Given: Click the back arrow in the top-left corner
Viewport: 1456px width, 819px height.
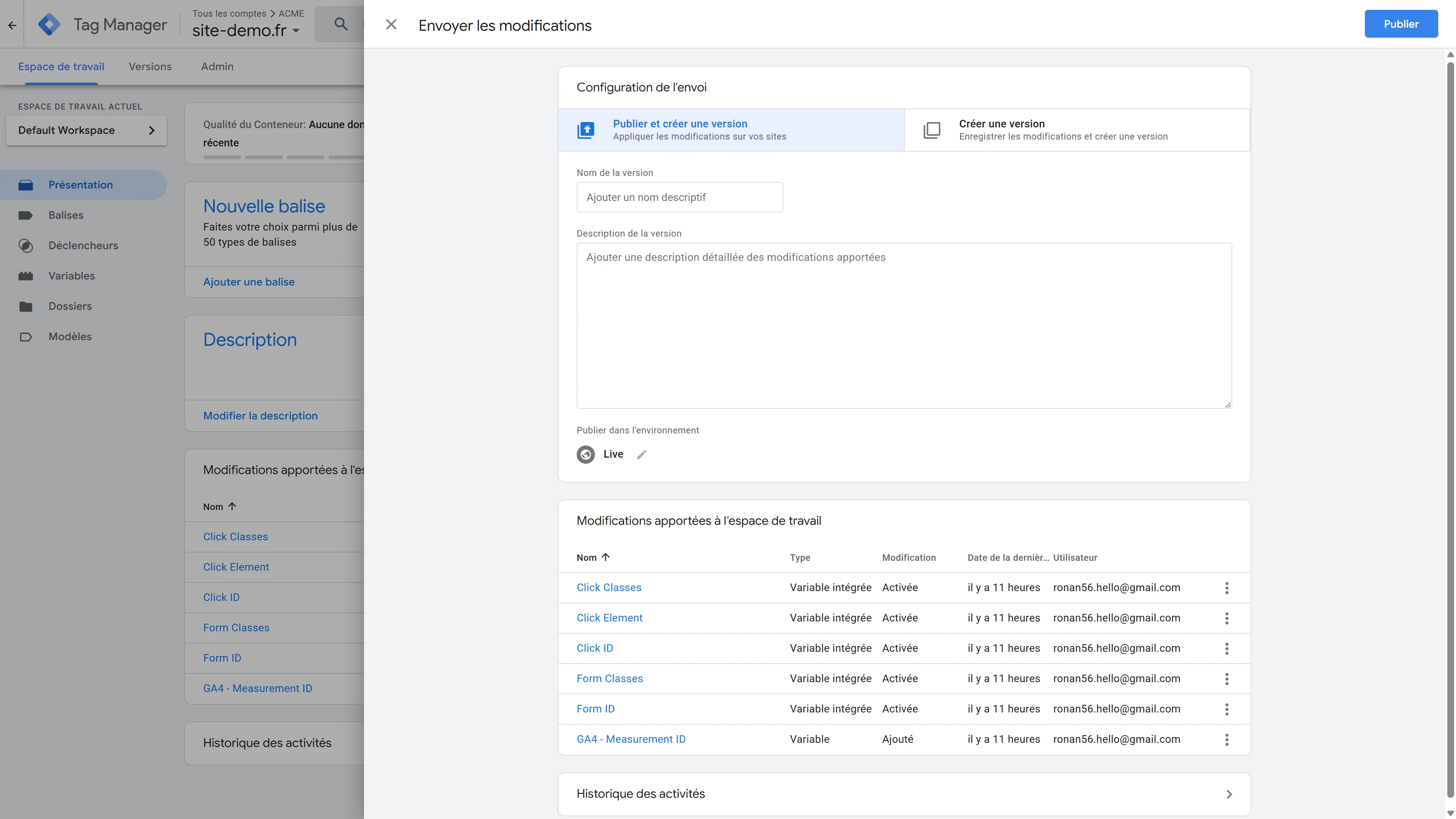Looking at the screenshot, I should pos(12,25).
